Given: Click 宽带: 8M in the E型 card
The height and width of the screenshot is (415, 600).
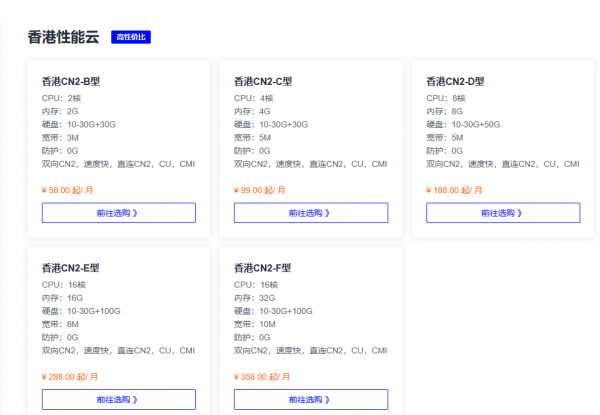Looking at the screenshot, I should 60,324.
